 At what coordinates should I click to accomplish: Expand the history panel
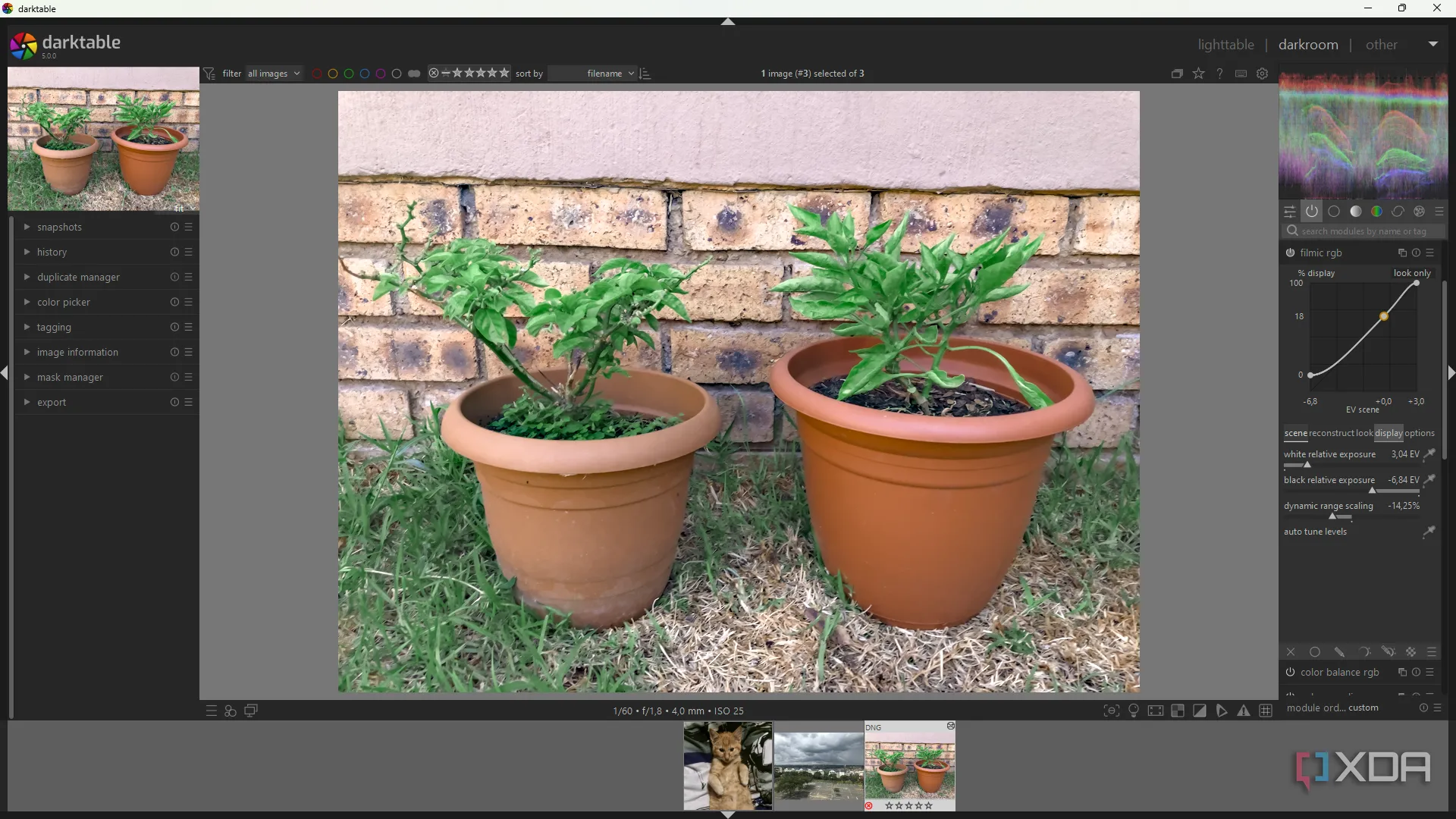click(x=52, y=253)
